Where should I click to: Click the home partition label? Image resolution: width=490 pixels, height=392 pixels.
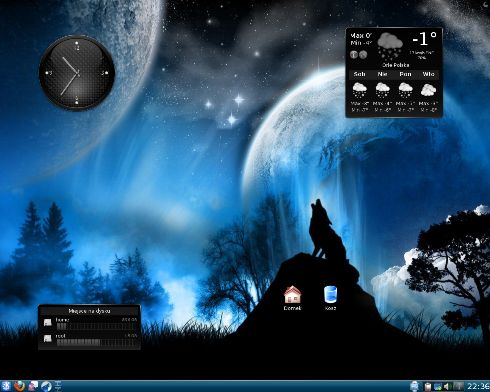[62, 320]
